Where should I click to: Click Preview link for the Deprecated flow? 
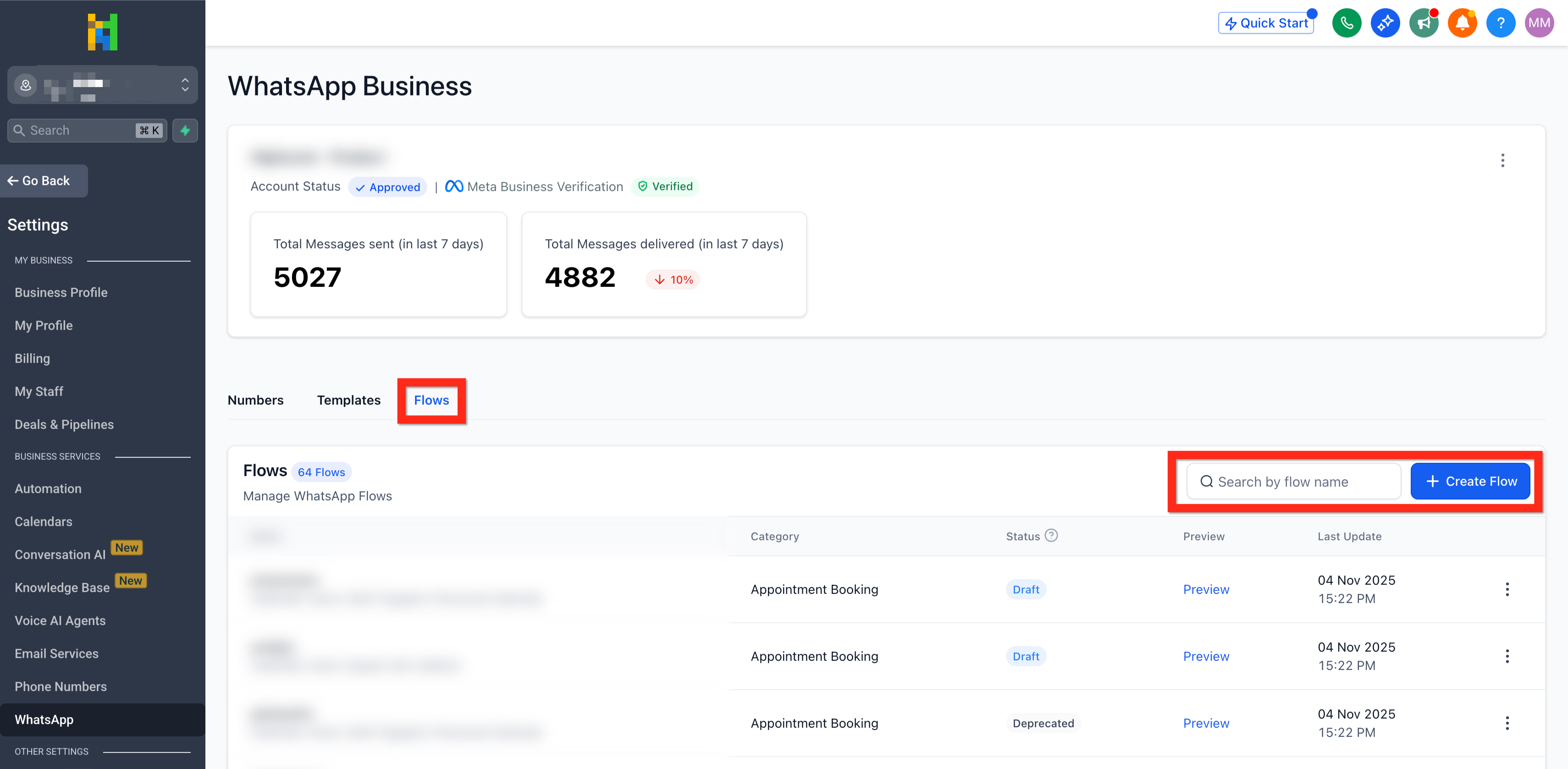coord(1206,723)
